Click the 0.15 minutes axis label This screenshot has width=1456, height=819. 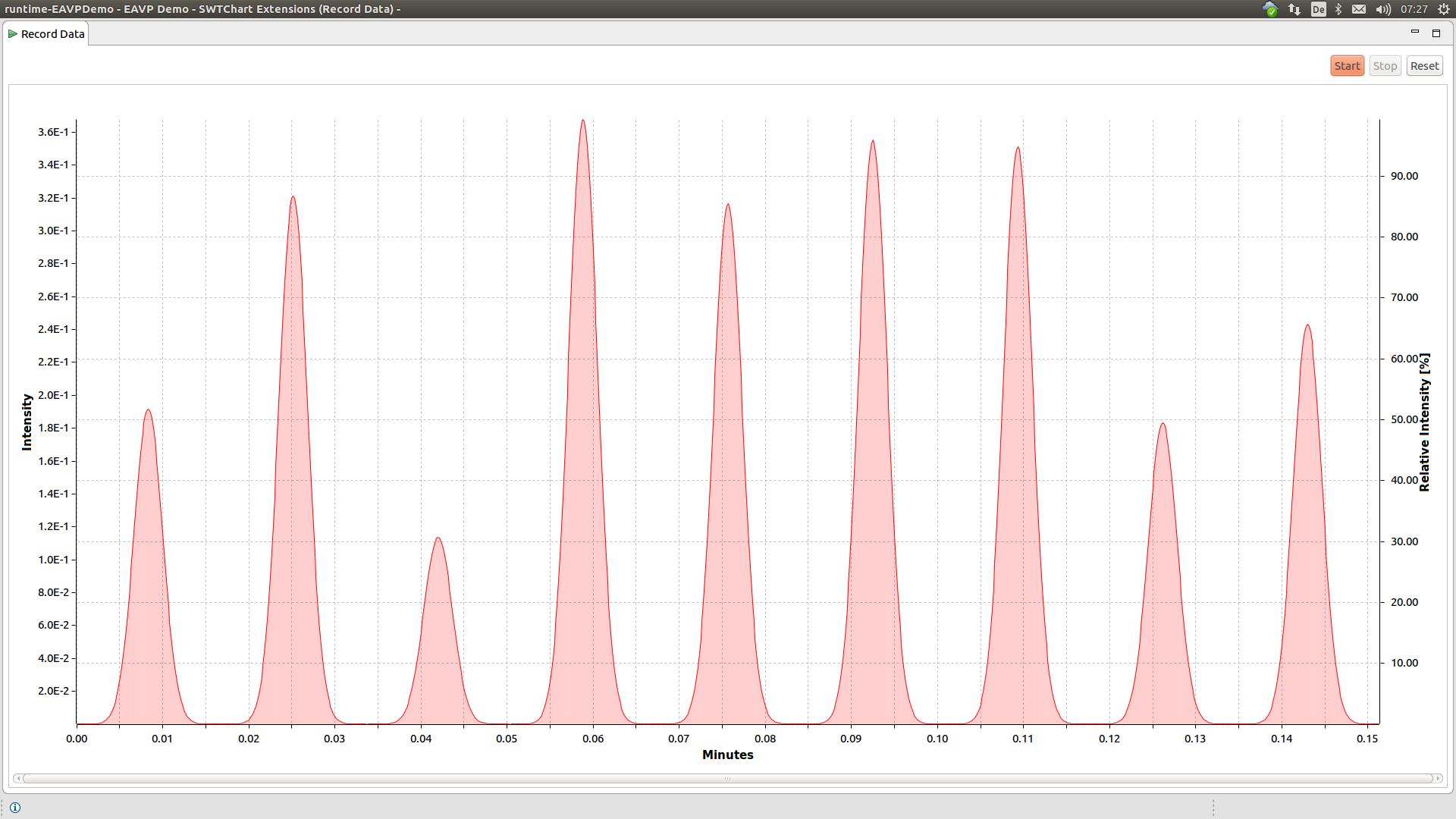pos(1367,739)
